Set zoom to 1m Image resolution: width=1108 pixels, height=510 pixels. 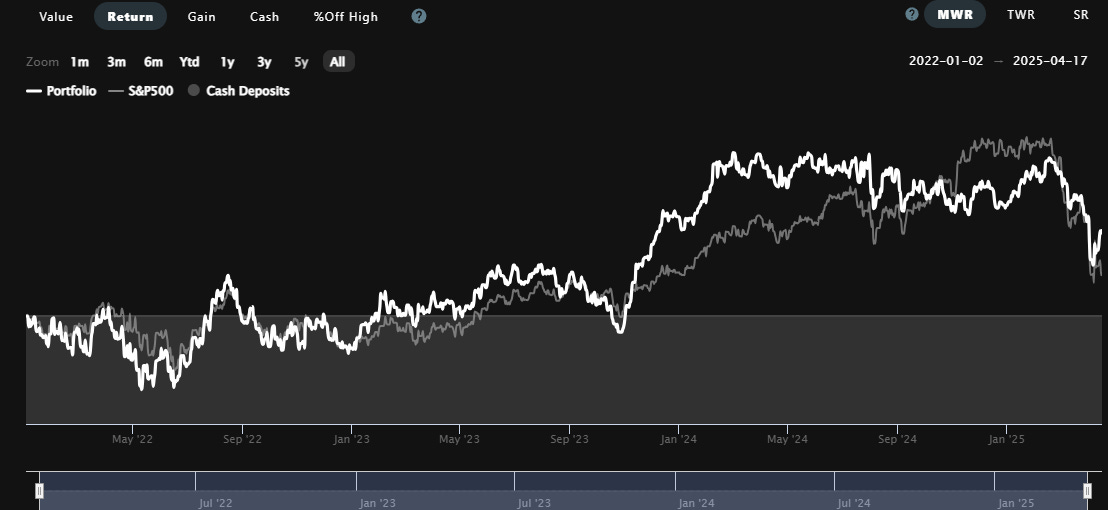pyautogui.click(x=79, y=61)
